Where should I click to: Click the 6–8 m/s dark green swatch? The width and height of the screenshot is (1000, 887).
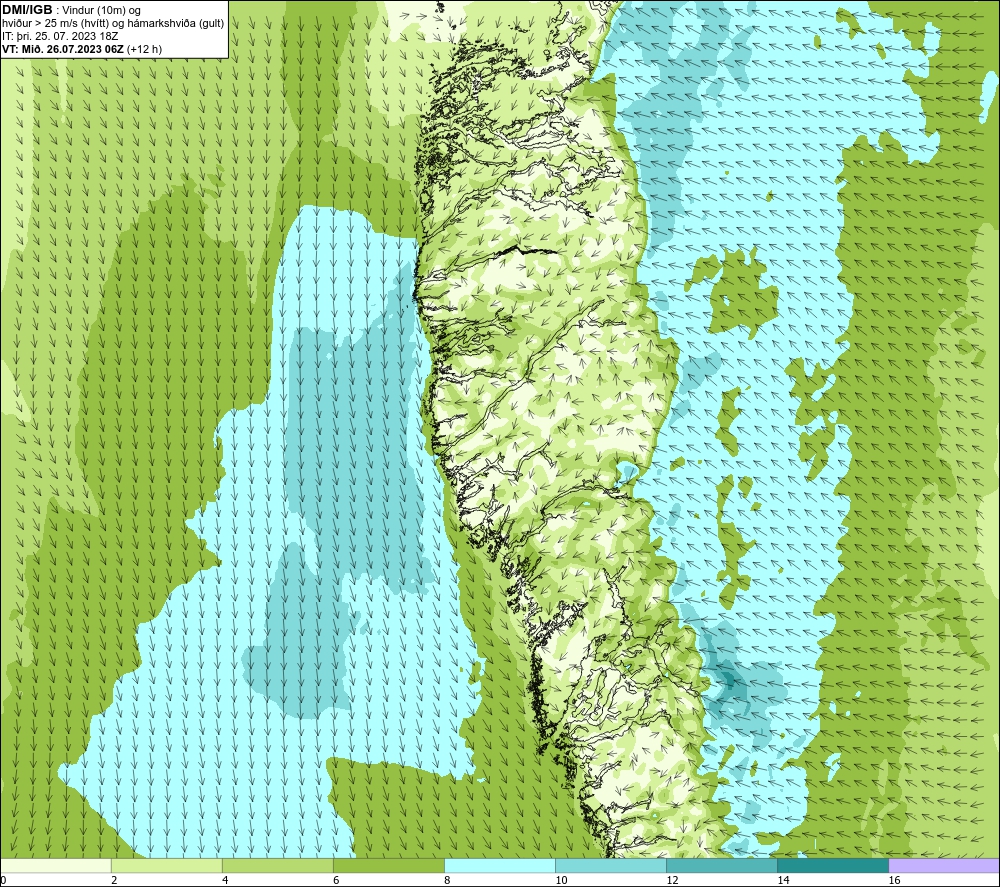[388, 865]
